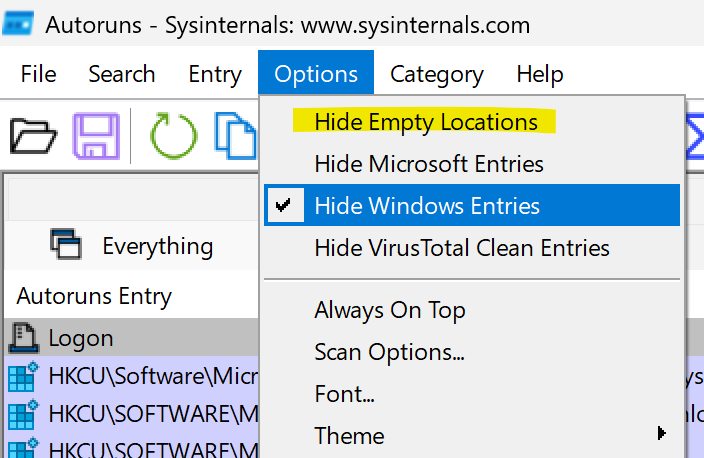Expand the Theme submenu arrow
The height and width of the screenshot is (458, 704).
coord(661,433)
